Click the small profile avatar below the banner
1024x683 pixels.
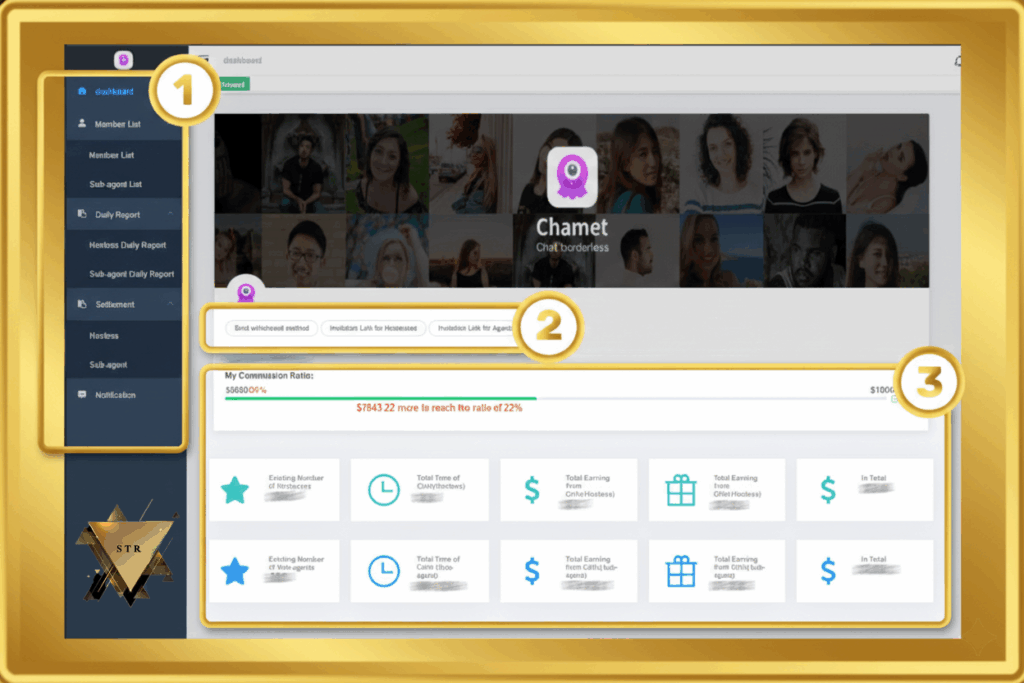click(x=247, y=293)
